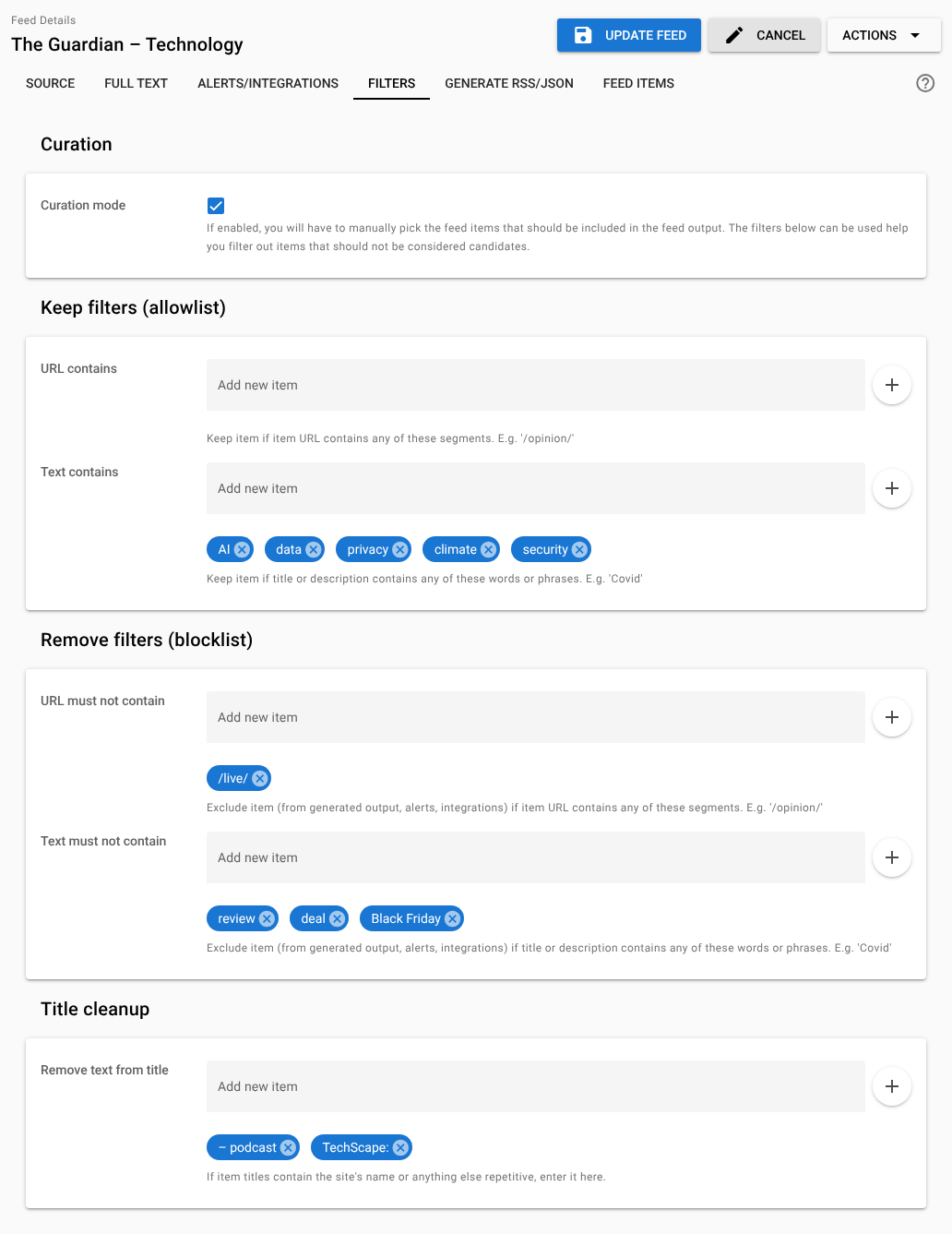Open the Actions dropdown menu
952x1234 pixels.
(x=884, y=35)
